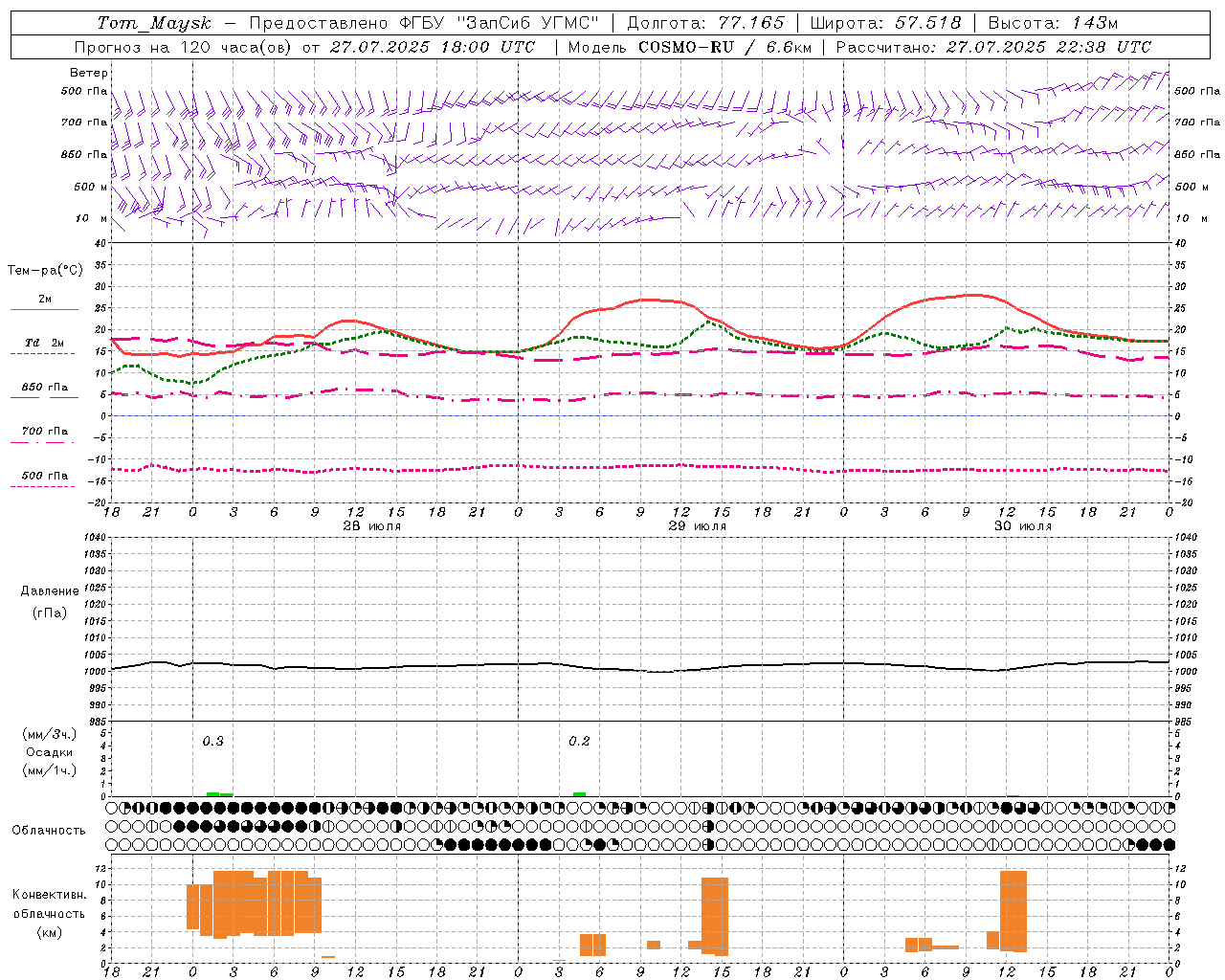Click the 'Тем-ра(°C)' axis label
1225x980 pixels.
click(x=45, y=271)
